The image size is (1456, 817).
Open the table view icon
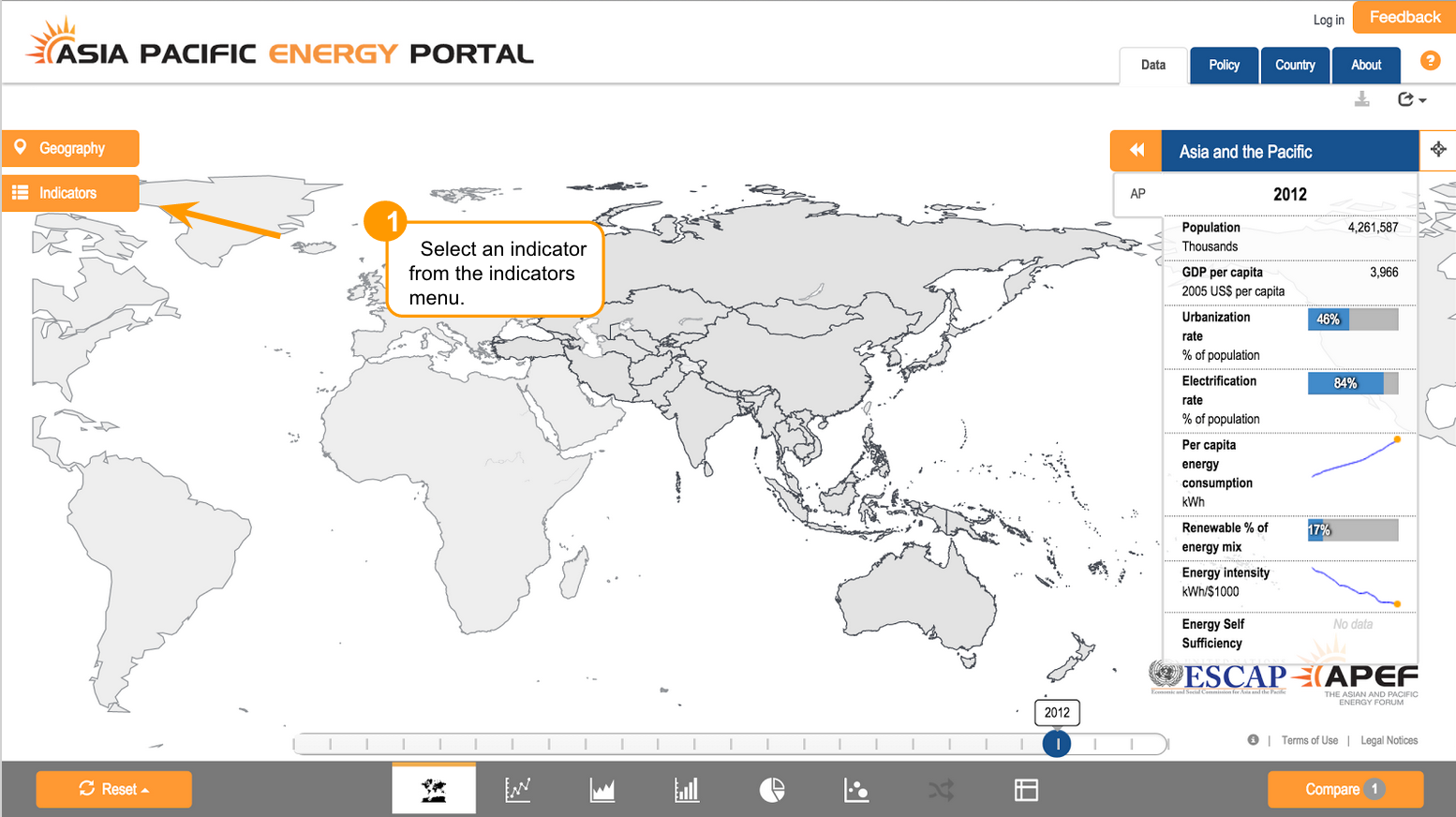click(x=1026, y=790)
